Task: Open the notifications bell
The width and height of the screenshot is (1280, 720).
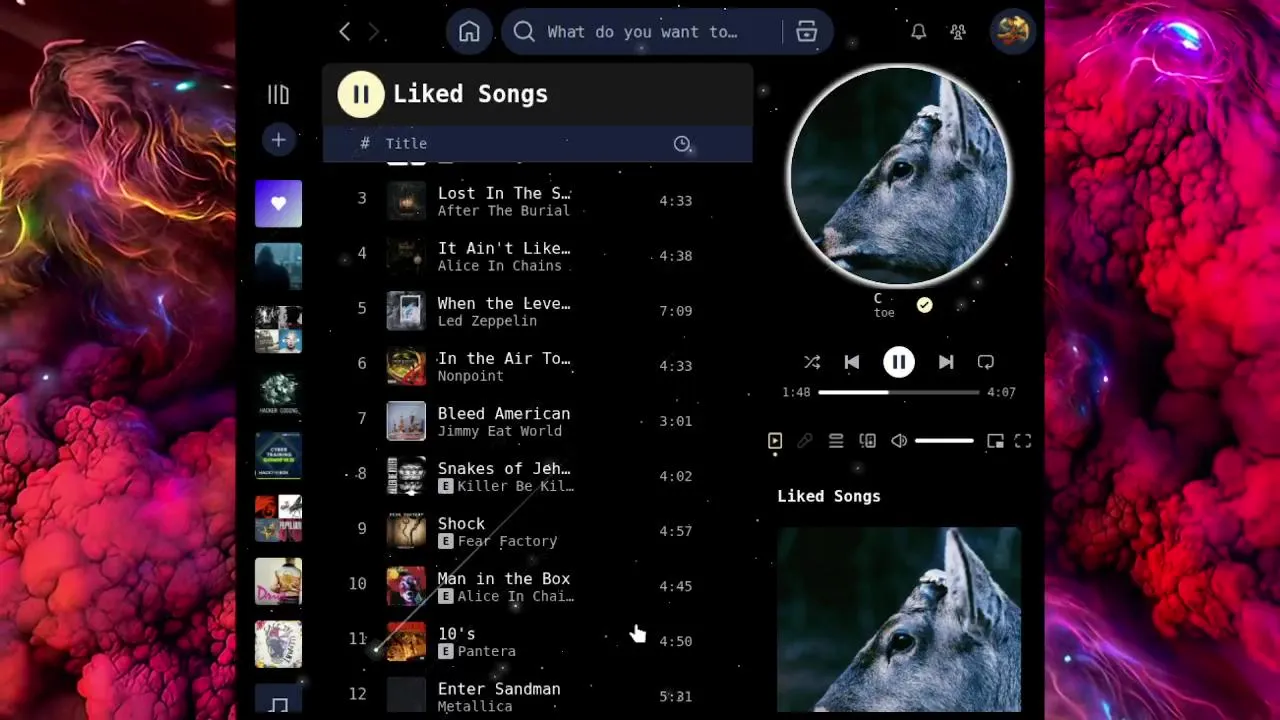Action: click(x=918, y=32)
